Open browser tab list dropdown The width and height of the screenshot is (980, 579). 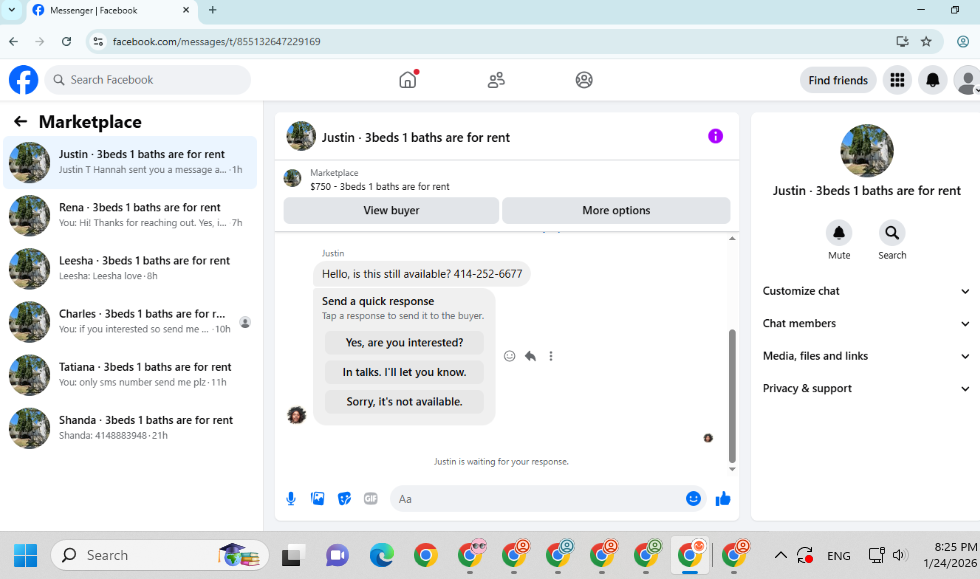pyautogui.click(x=11, y=10)
